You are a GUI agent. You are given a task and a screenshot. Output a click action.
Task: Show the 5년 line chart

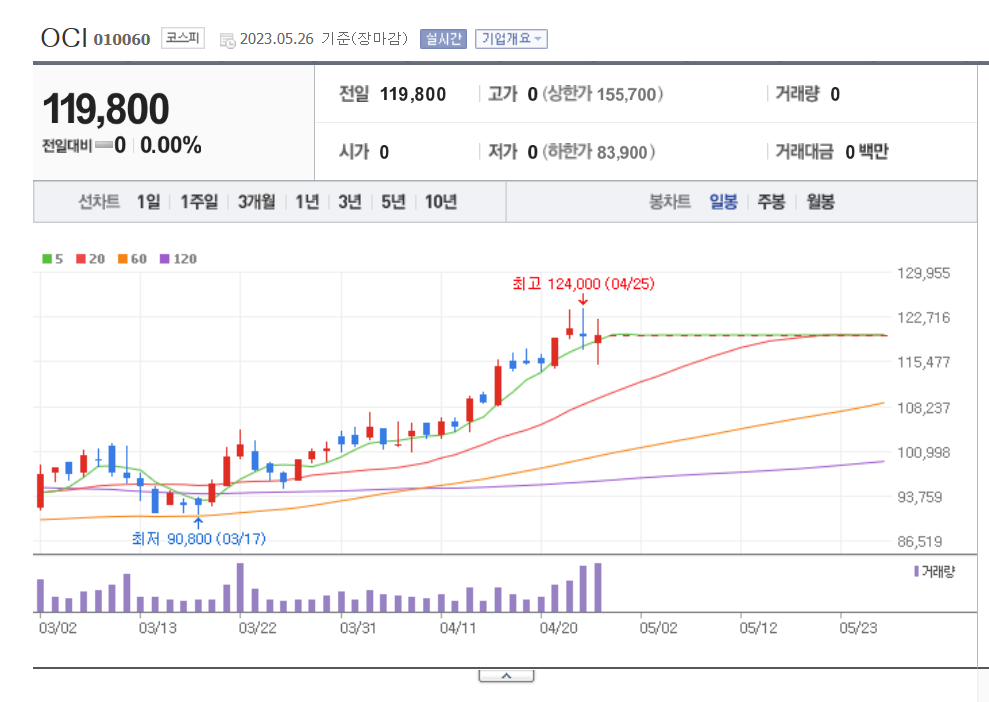click(393, 202)
